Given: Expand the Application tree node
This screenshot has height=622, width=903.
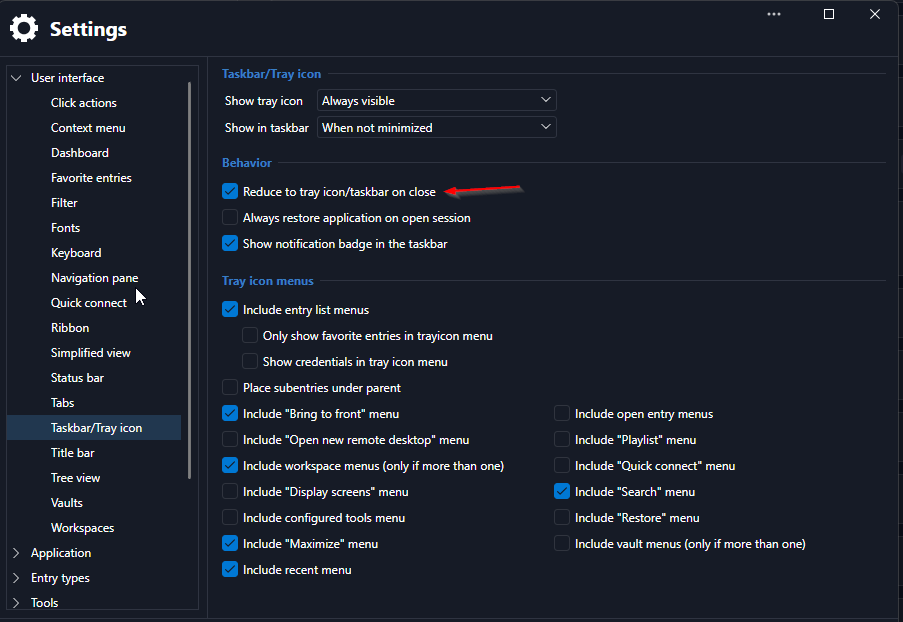Looking at the screenshot, I should (16, 553).
